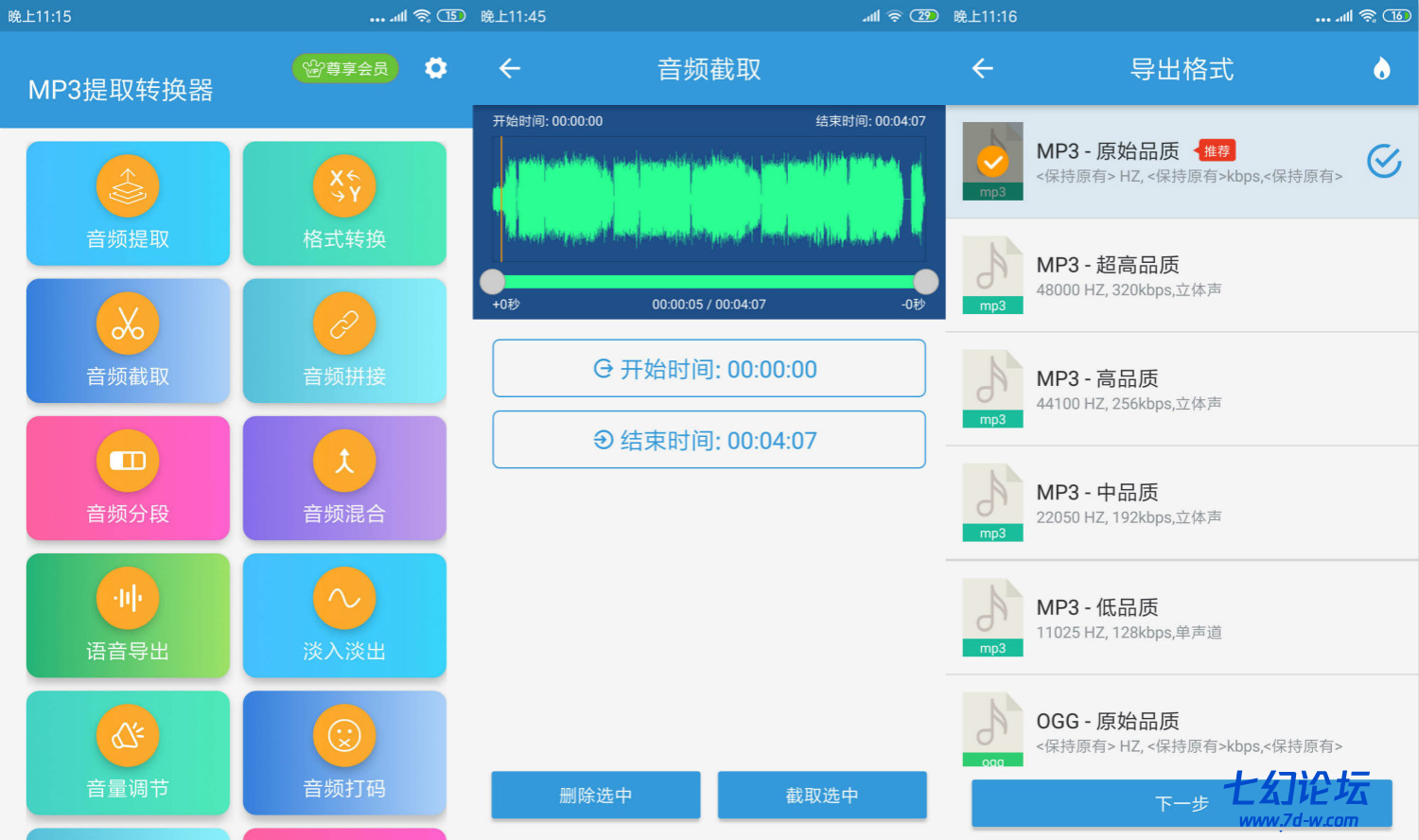Go back from the 音频截取 screen
This screenshot has width=1419, height=840.
pos(510,68)
